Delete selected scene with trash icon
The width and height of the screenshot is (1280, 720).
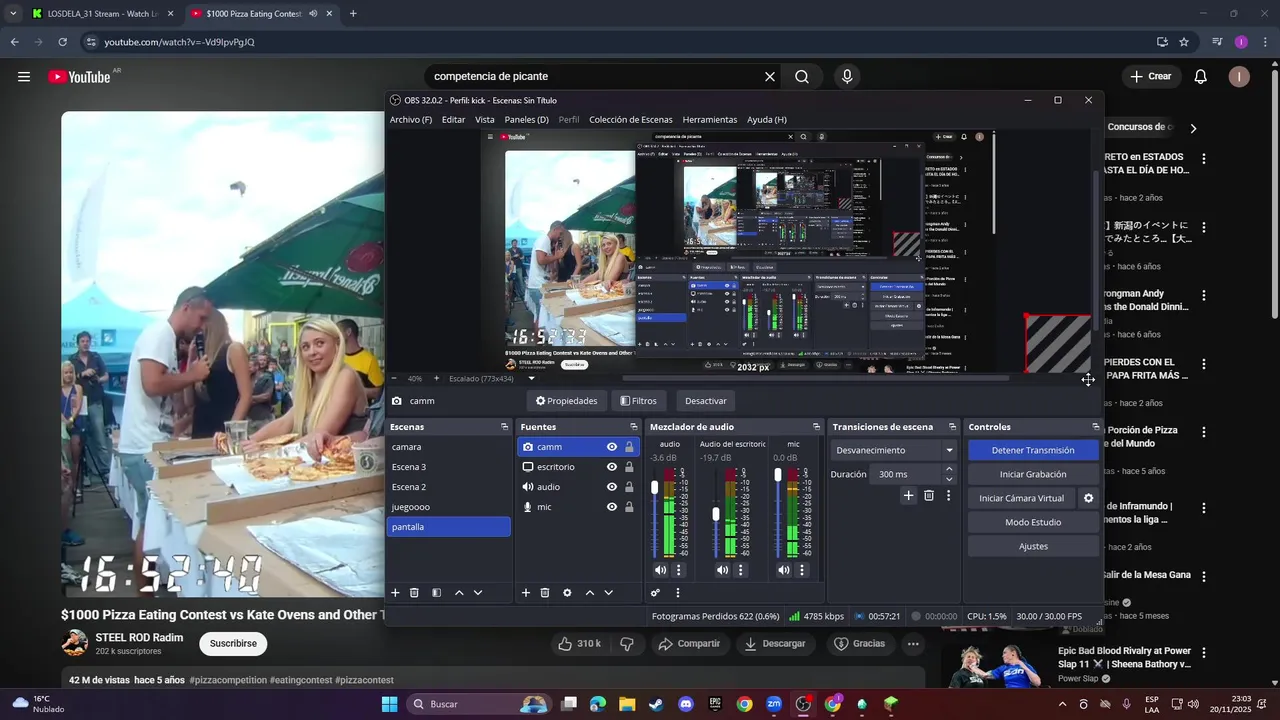point(414,593)
